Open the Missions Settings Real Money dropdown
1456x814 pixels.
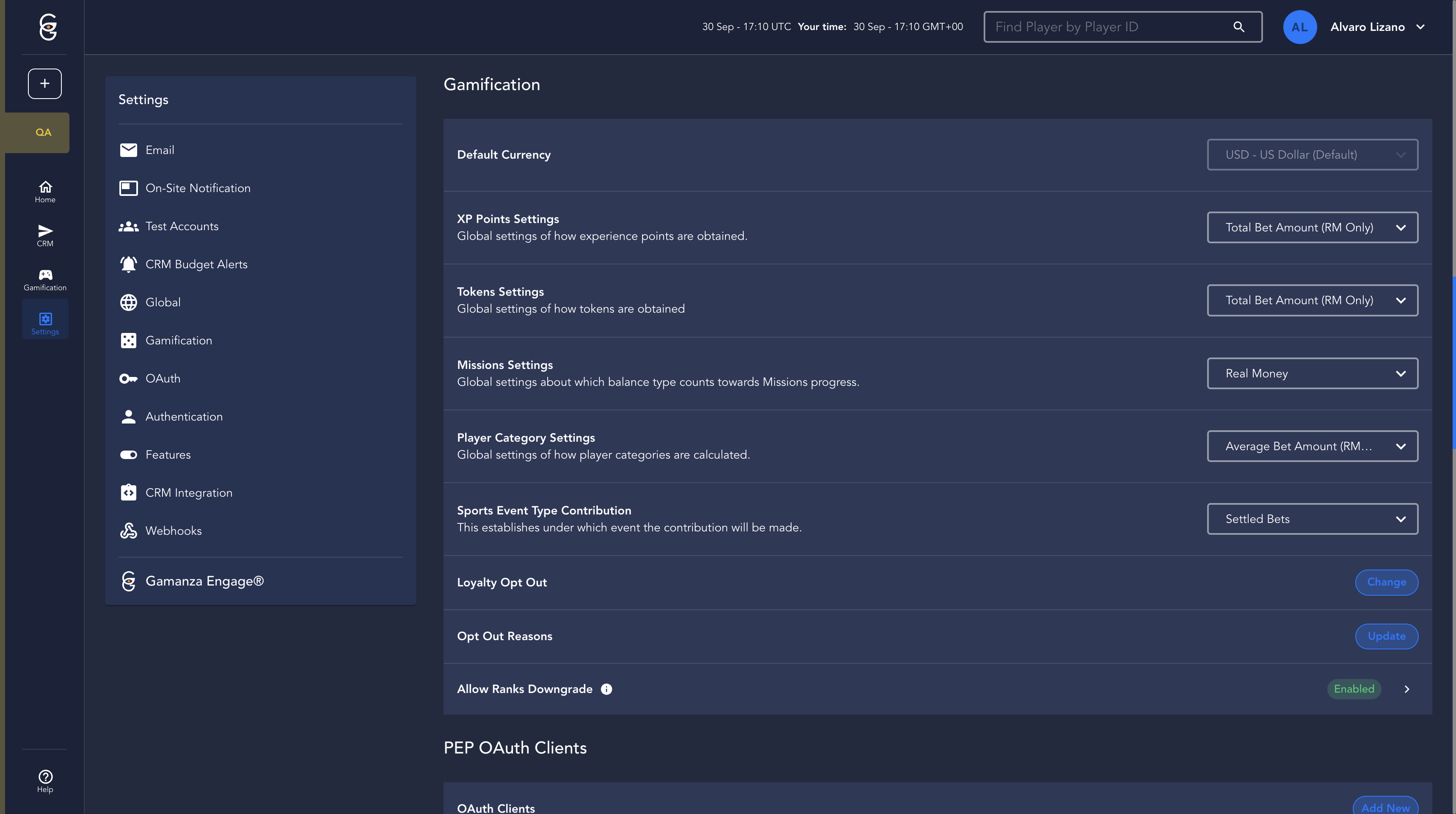pos(1312,374)
